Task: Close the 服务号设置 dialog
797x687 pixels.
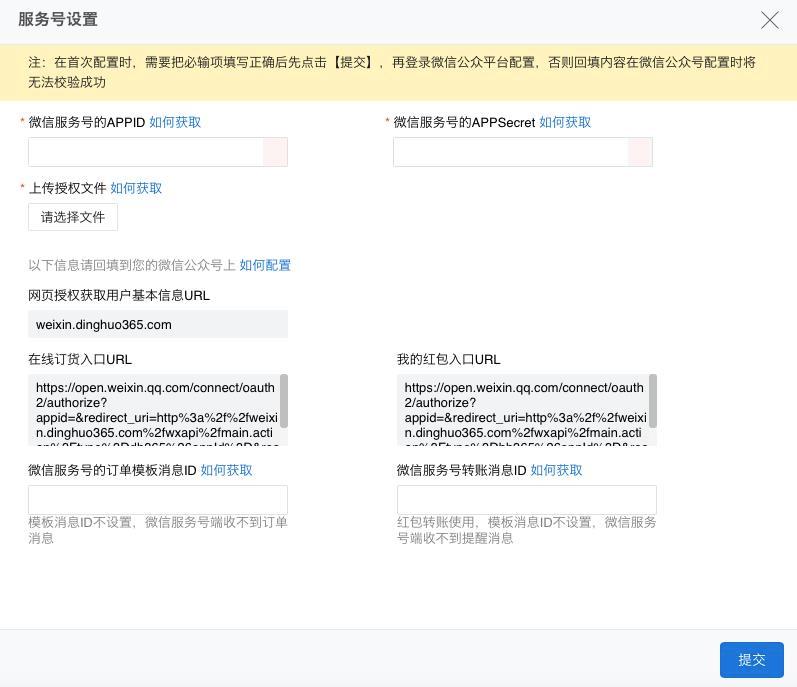Action: [x=769, y=20]
